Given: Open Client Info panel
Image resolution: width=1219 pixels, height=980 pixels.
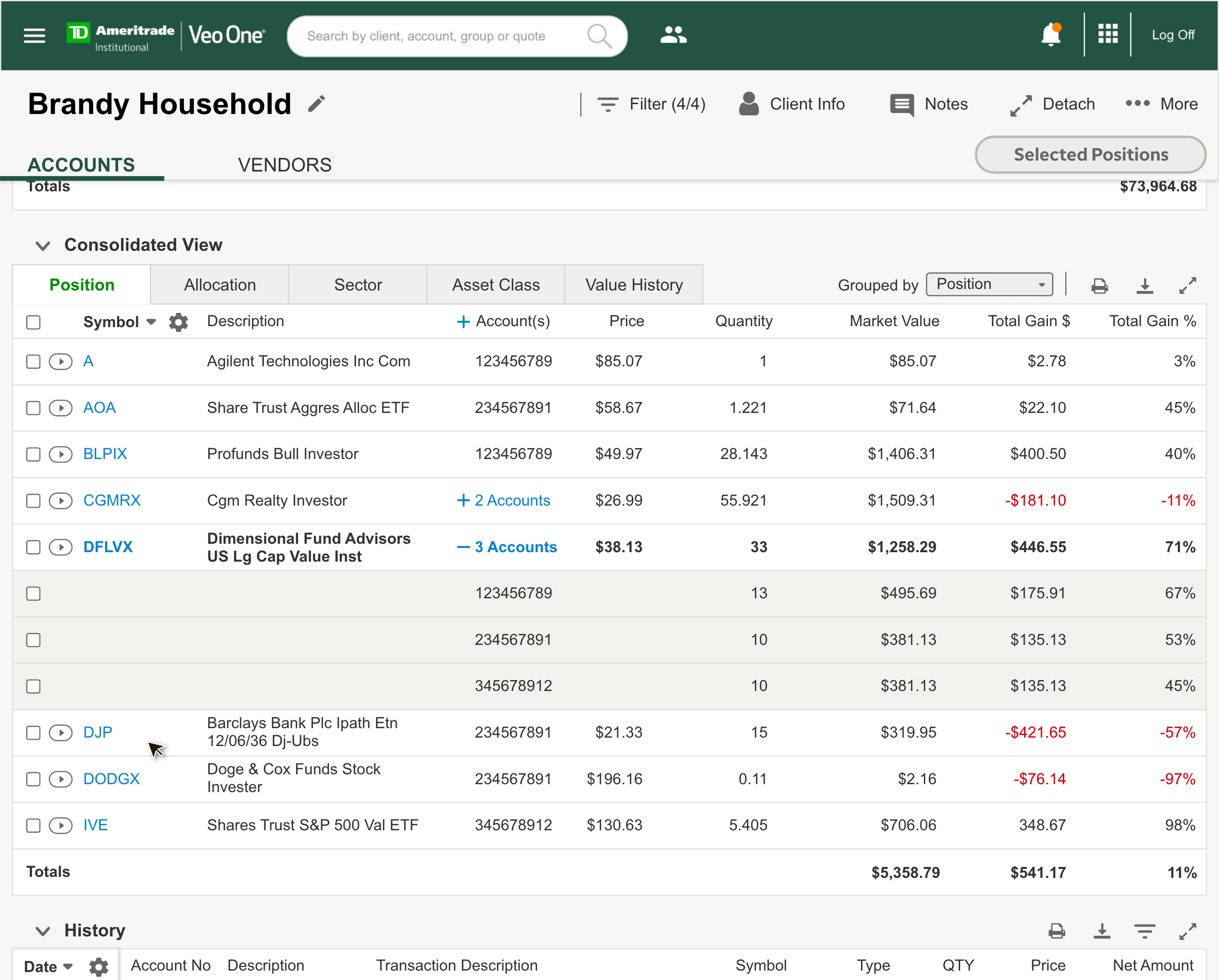Looking at the screenshot, I should [792, 104].
